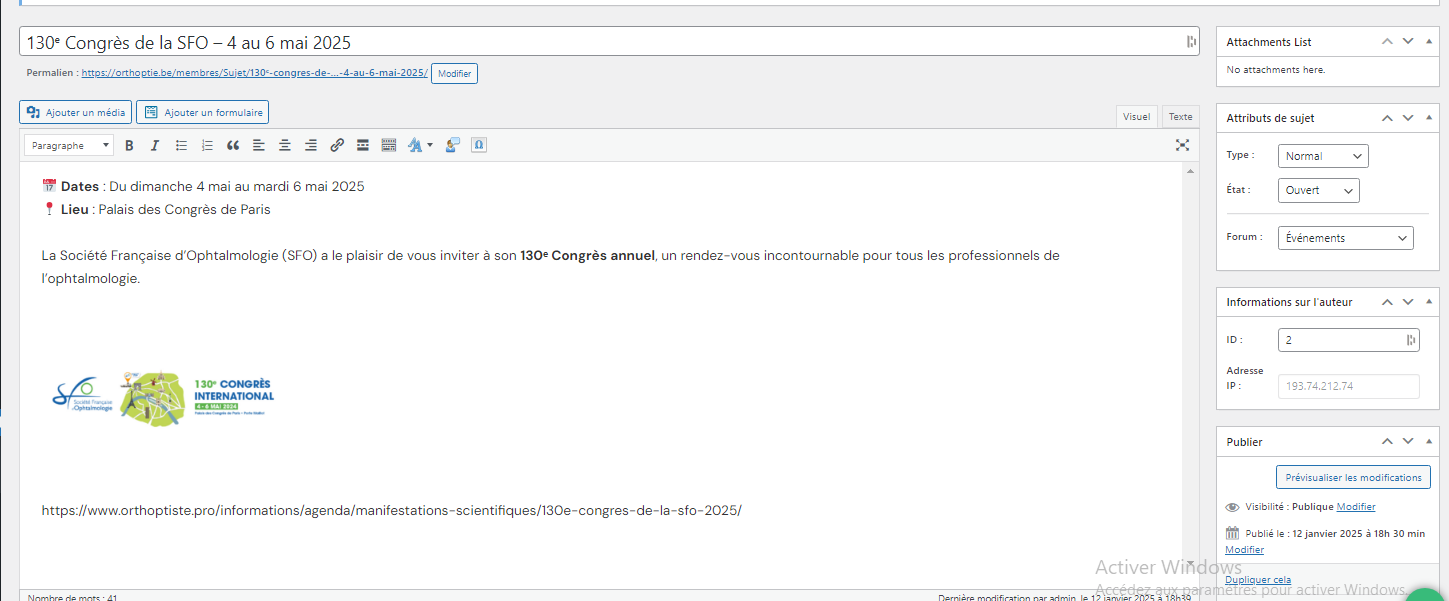
Task: Move Informations sur l'auteur panel down
Action: point(1408,302)
